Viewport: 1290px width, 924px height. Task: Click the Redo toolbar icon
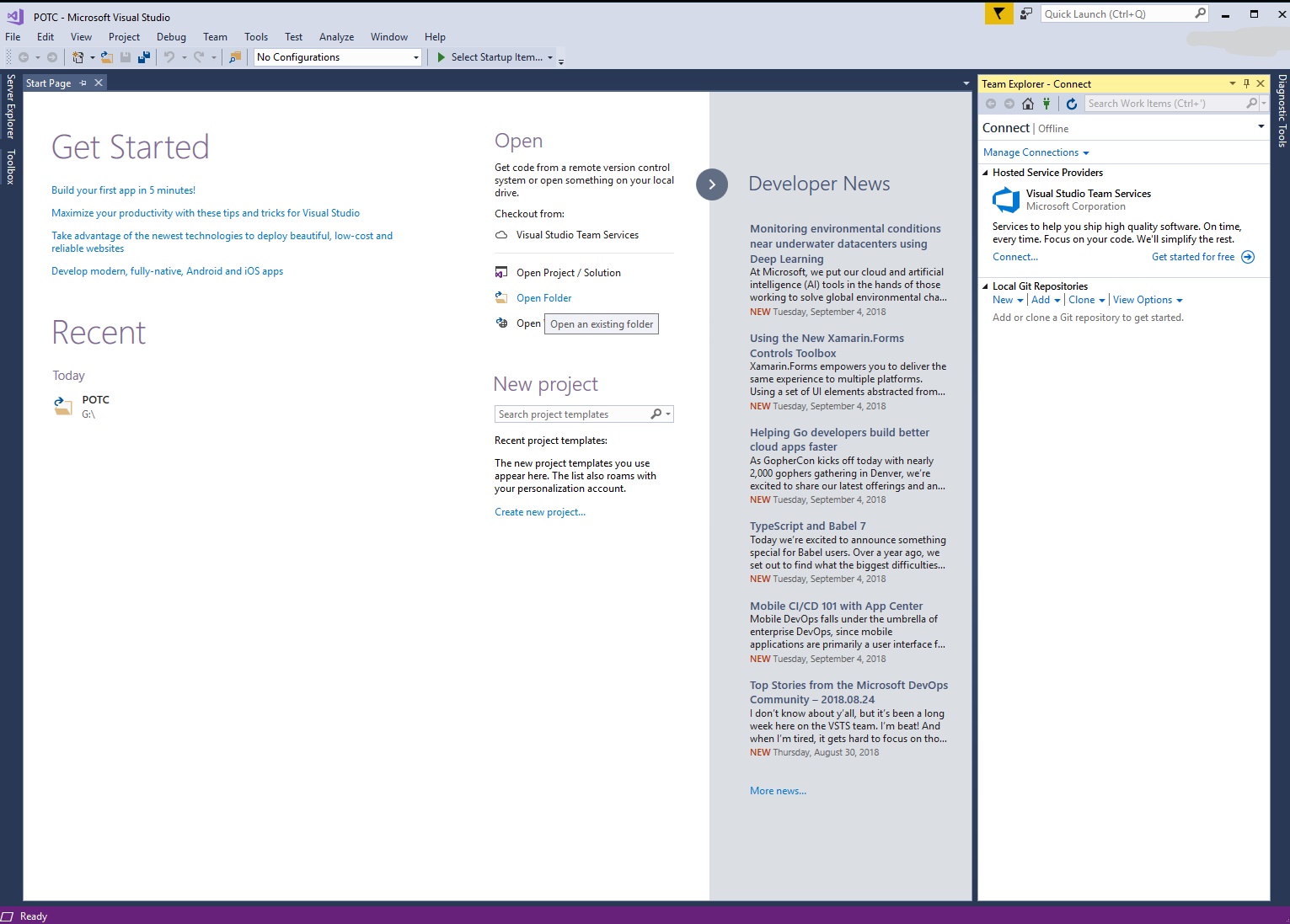click(199, 57)
